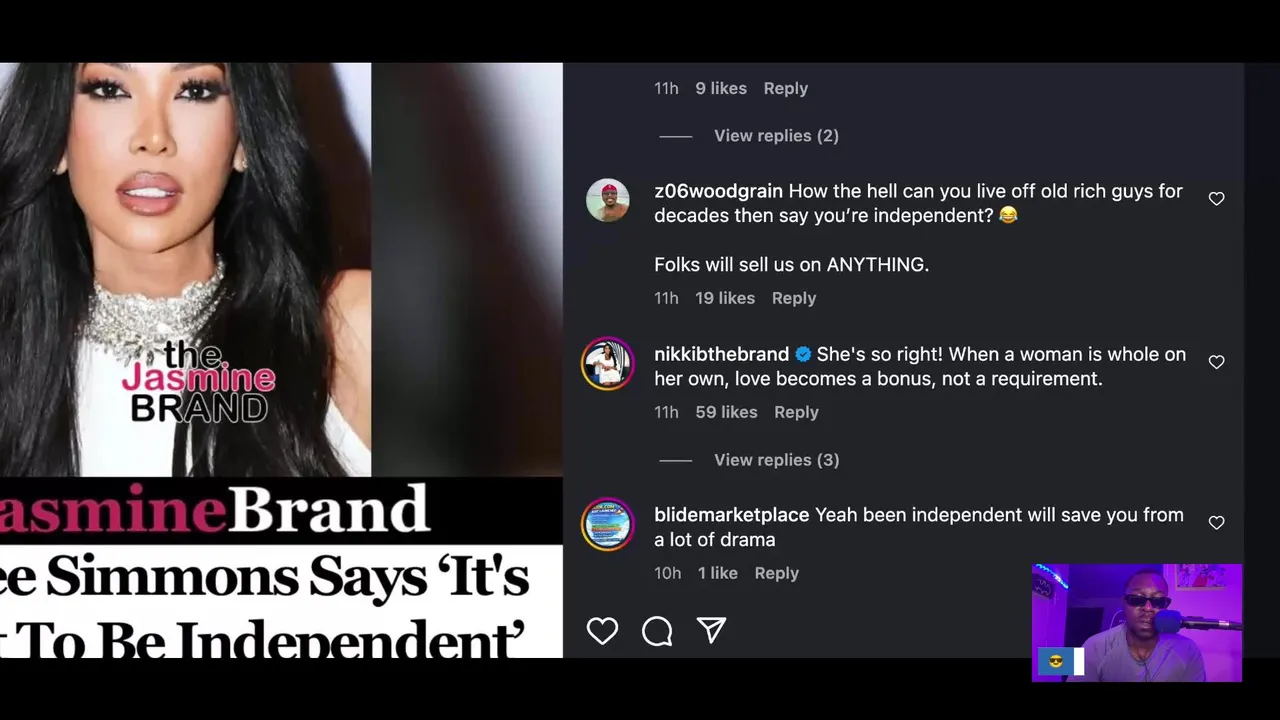Image resolution: width=1280 pixels, height=720 pixels.
Task: Open z06woodgrain profile avatar
Action: (608, 201)
